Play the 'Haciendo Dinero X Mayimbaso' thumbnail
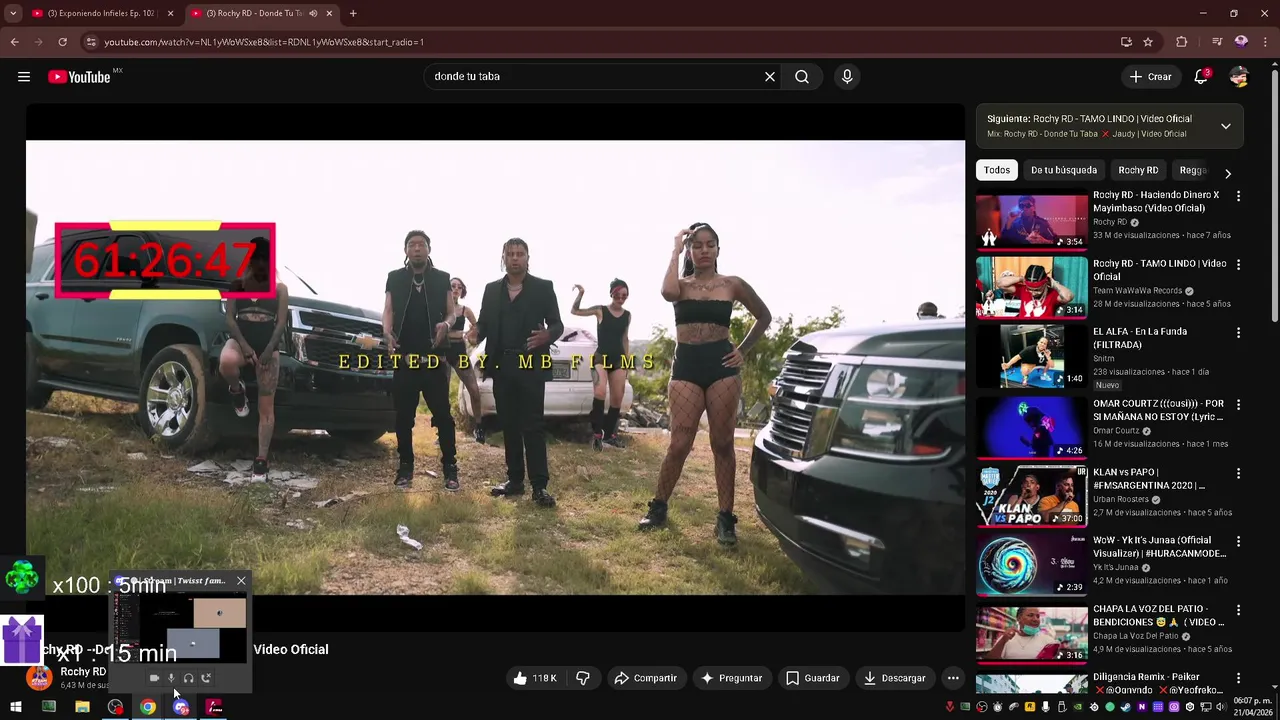The width and height of the screenshot is (1280, 720). (x=1031, y=220)
